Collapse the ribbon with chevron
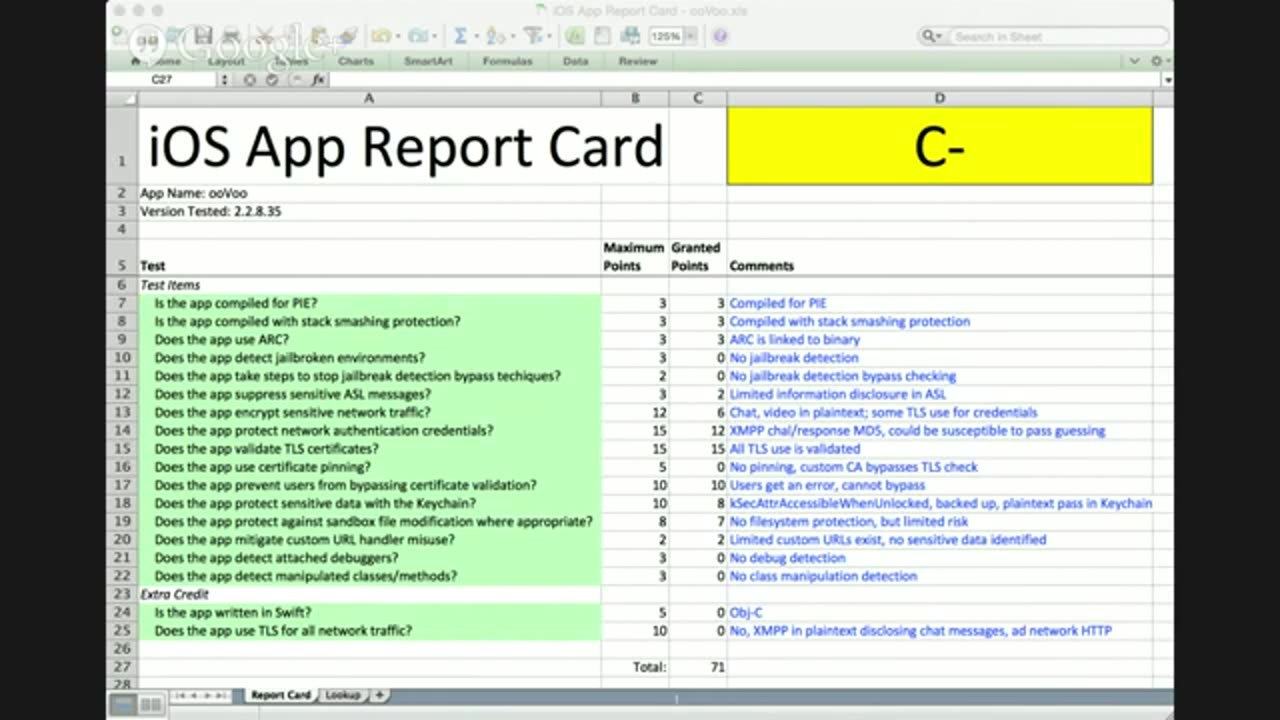 (1134, 61)
